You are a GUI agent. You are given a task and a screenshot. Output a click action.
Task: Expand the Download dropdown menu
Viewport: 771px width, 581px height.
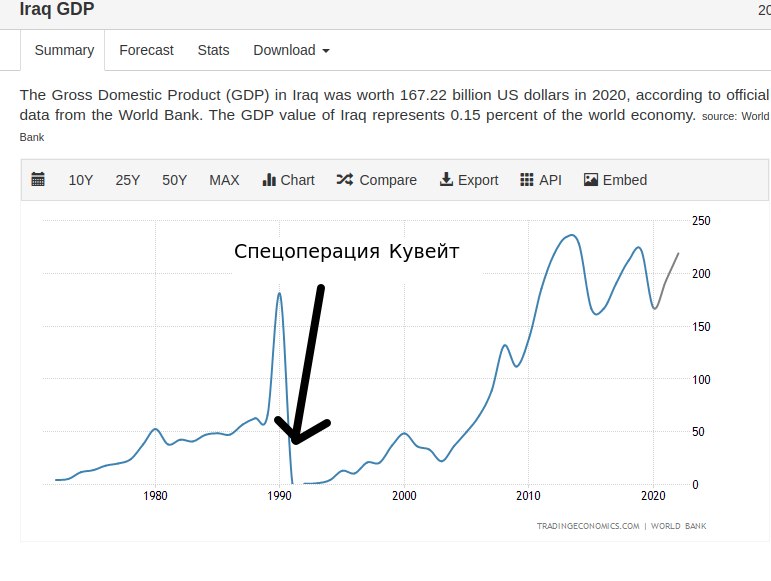(291, 50)
